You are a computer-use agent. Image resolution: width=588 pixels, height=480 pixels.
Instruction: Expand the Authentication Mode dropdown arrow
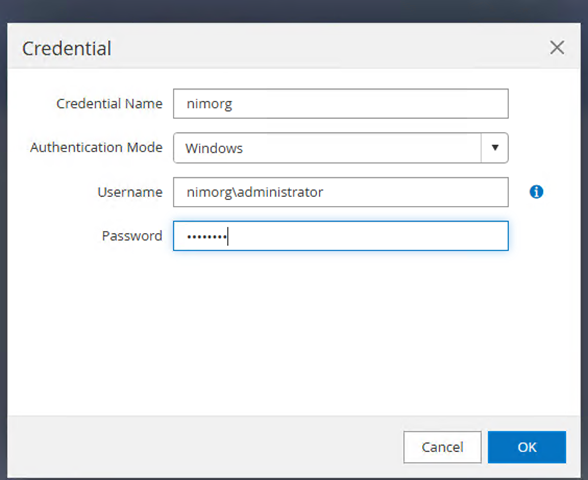tap(495, 148)
